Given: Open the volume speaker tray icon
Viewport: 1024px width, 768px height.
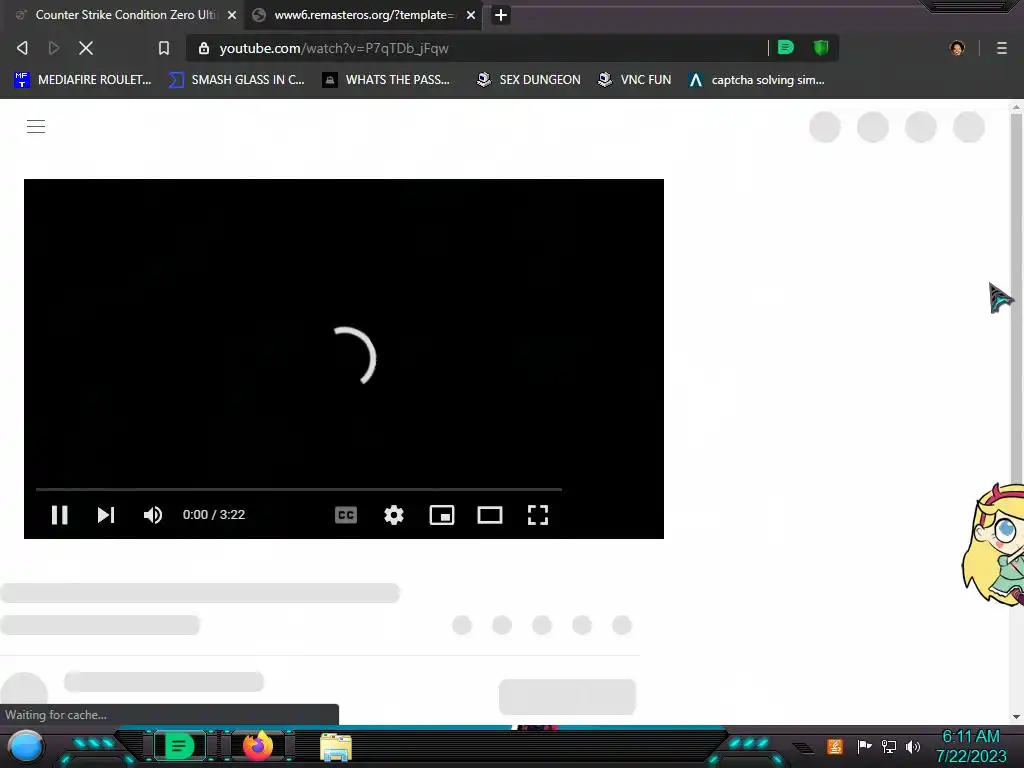Looking at the screenshot, I should (912, 746).
